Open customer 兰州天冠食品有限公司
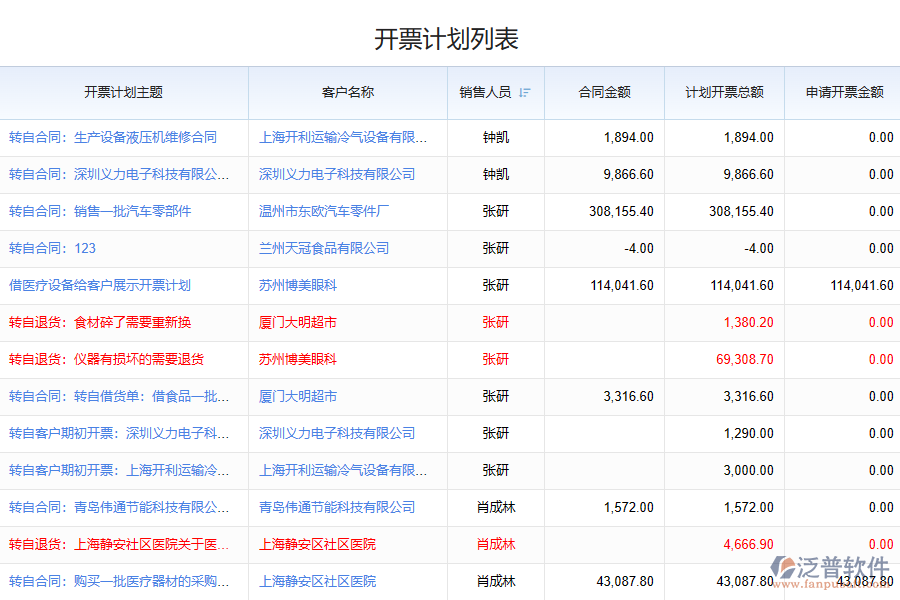Image resolution: width=900 pixels, height=600 pixels. pos(324,249)
